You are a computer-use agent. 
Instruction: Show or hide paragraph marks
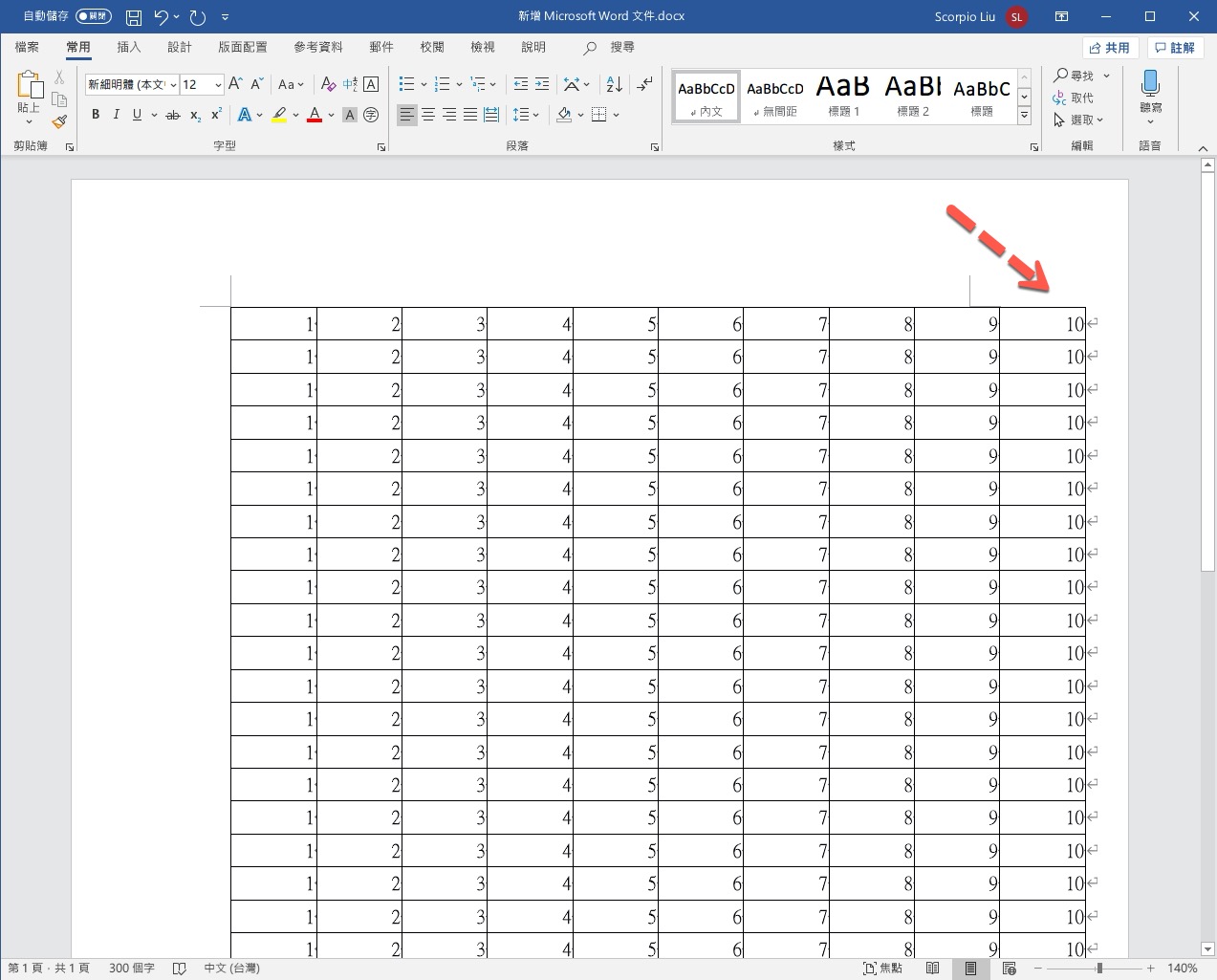645,84
